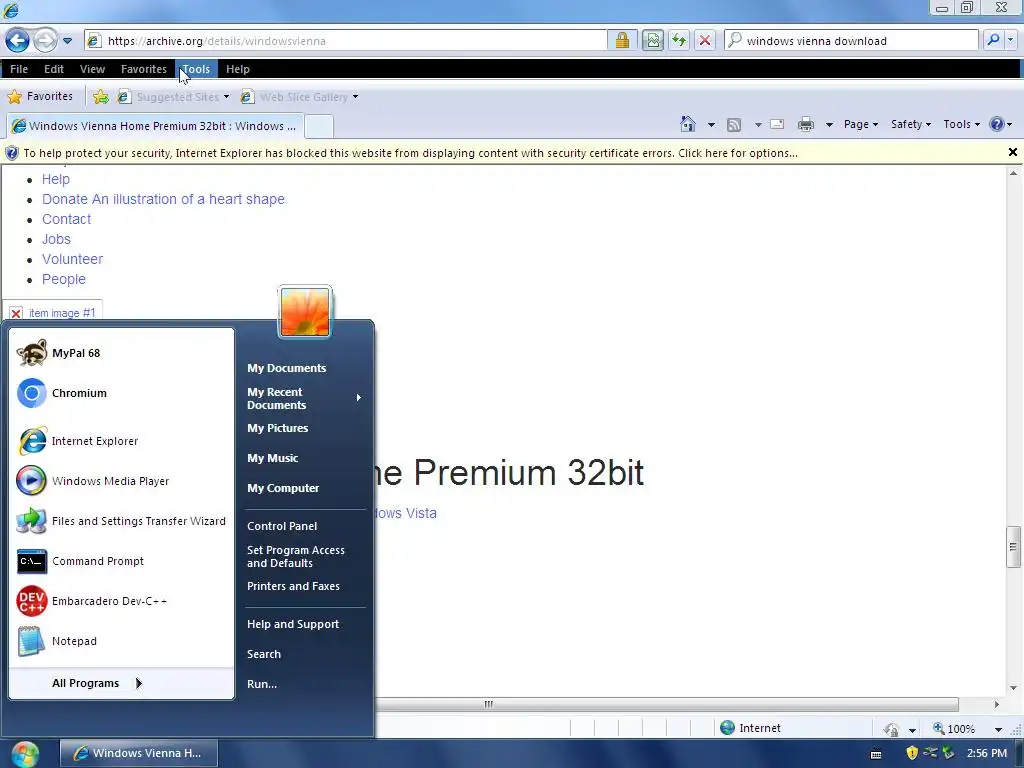Launch Command Prompt from Start menu
Image resolution: width=1024 pixels, height=768 pixels.
coord(121,561)
